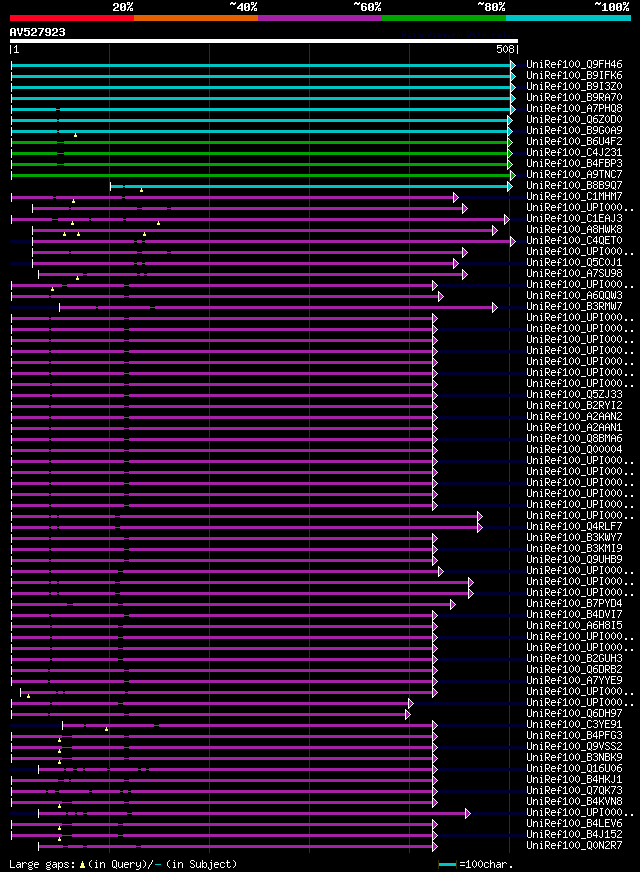640x872 pixels.
Task: Open hit UniRef100_Q6Z0D0
Action: [x=574, y=120]
